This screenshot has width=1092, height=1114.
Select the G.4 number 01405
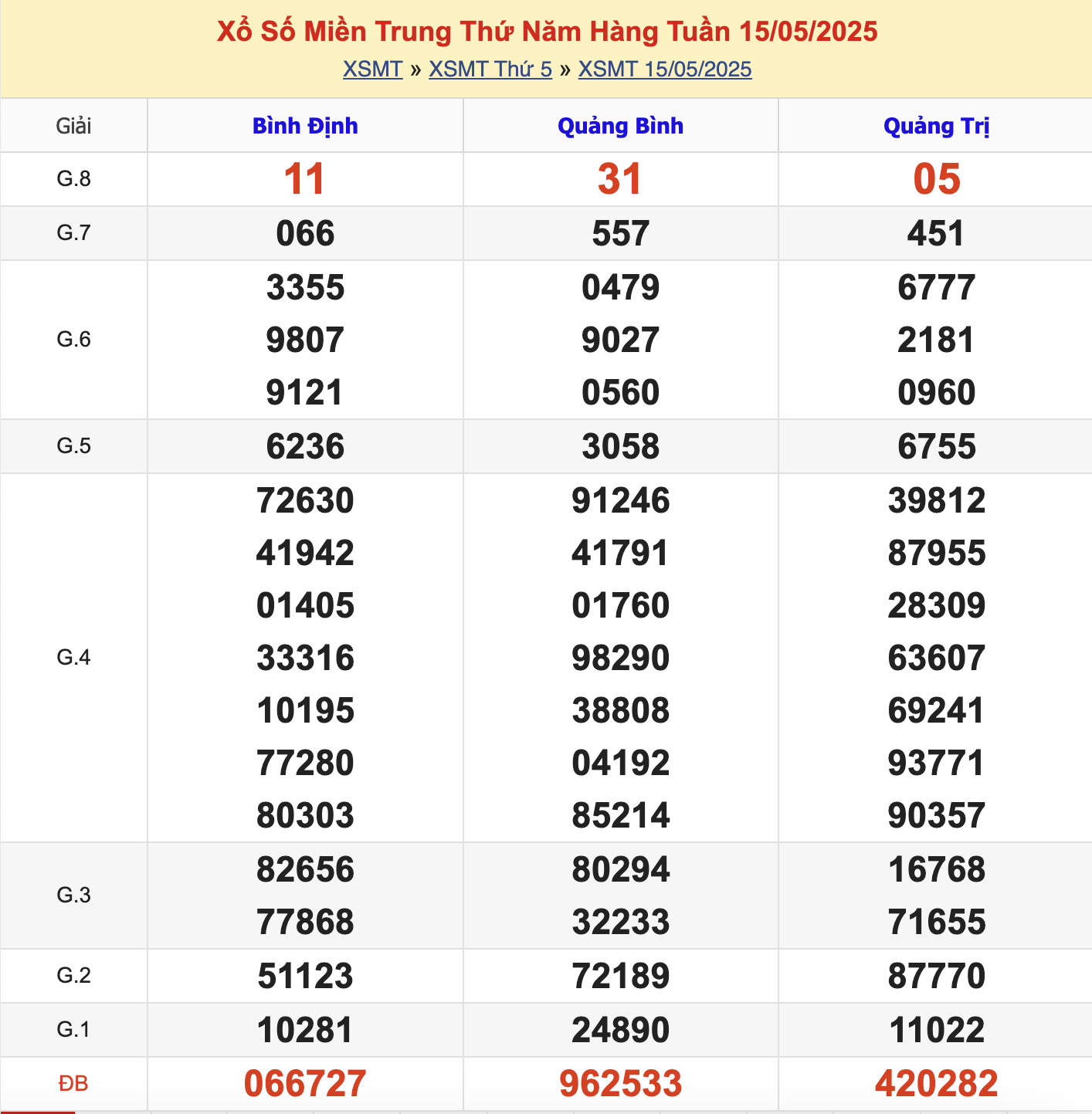(305, 606)
